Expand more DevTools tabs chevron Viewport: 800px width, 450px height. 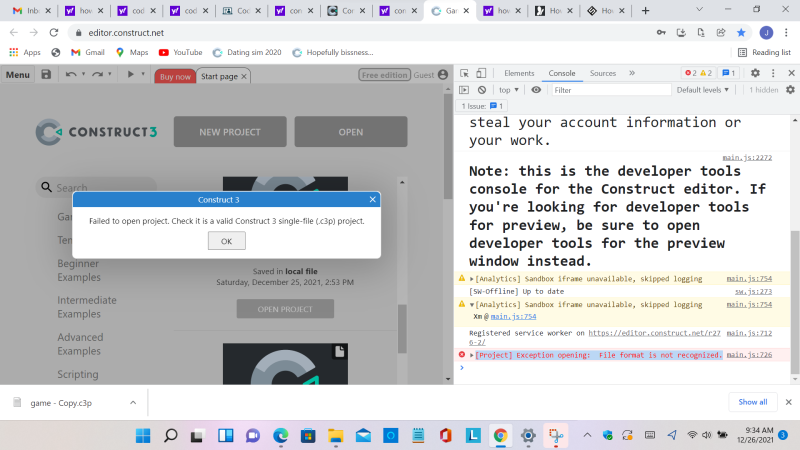[632, 73]
